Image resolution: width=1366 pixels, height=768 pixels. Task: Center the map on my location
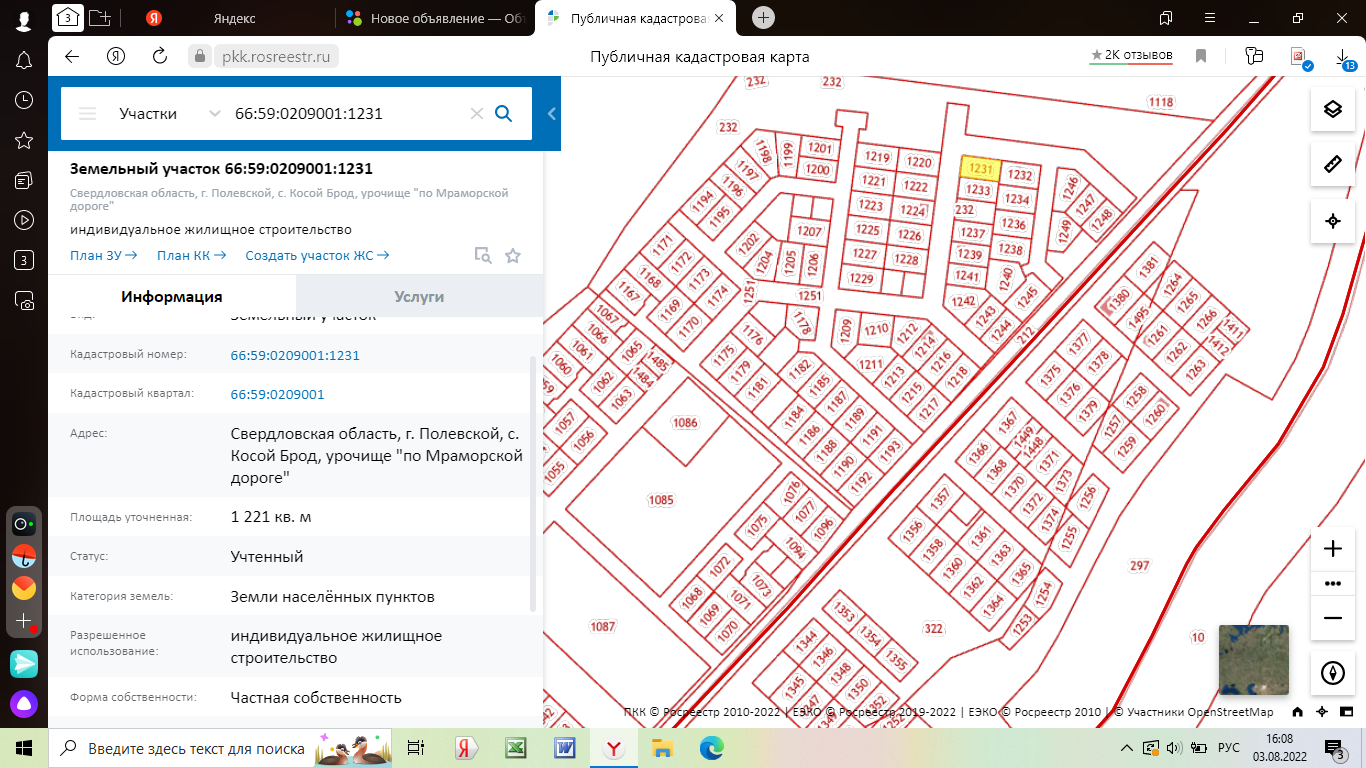[1332, 221]
